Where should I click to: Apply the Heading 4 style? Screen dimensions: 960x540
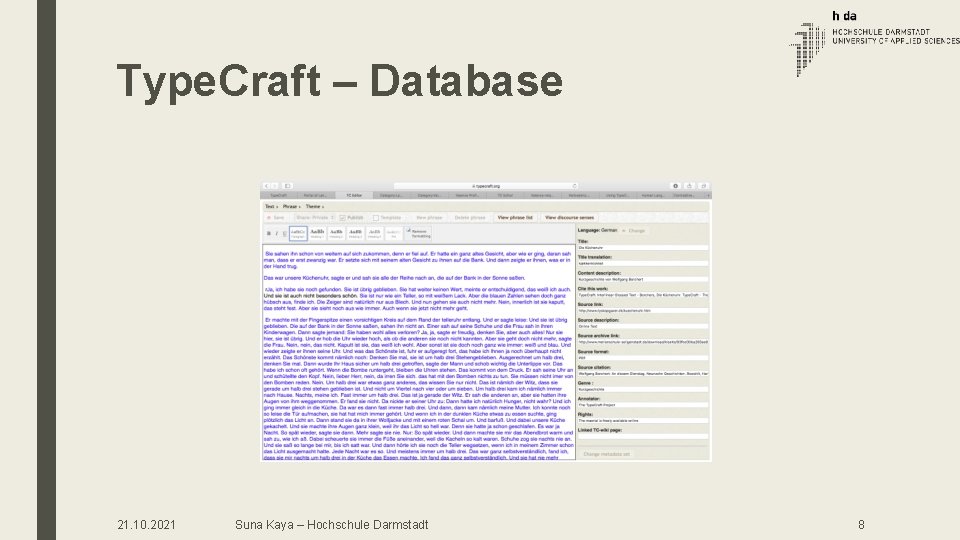(374, 233)
